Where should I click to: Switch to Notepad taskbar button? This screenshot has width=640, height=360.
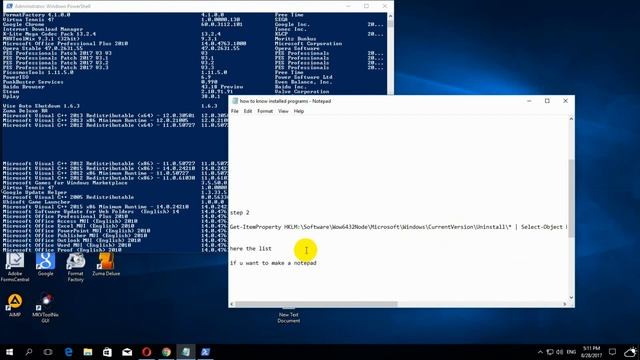(186, 352)
